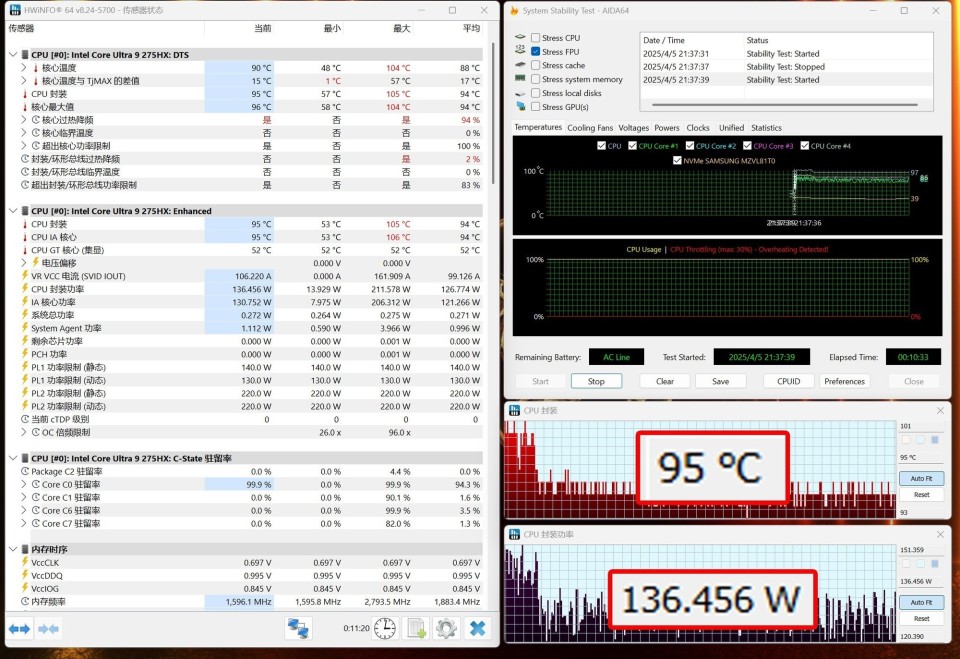Enable the Stress CPU checkbox

pyautogui.click(x=536, y=38)
